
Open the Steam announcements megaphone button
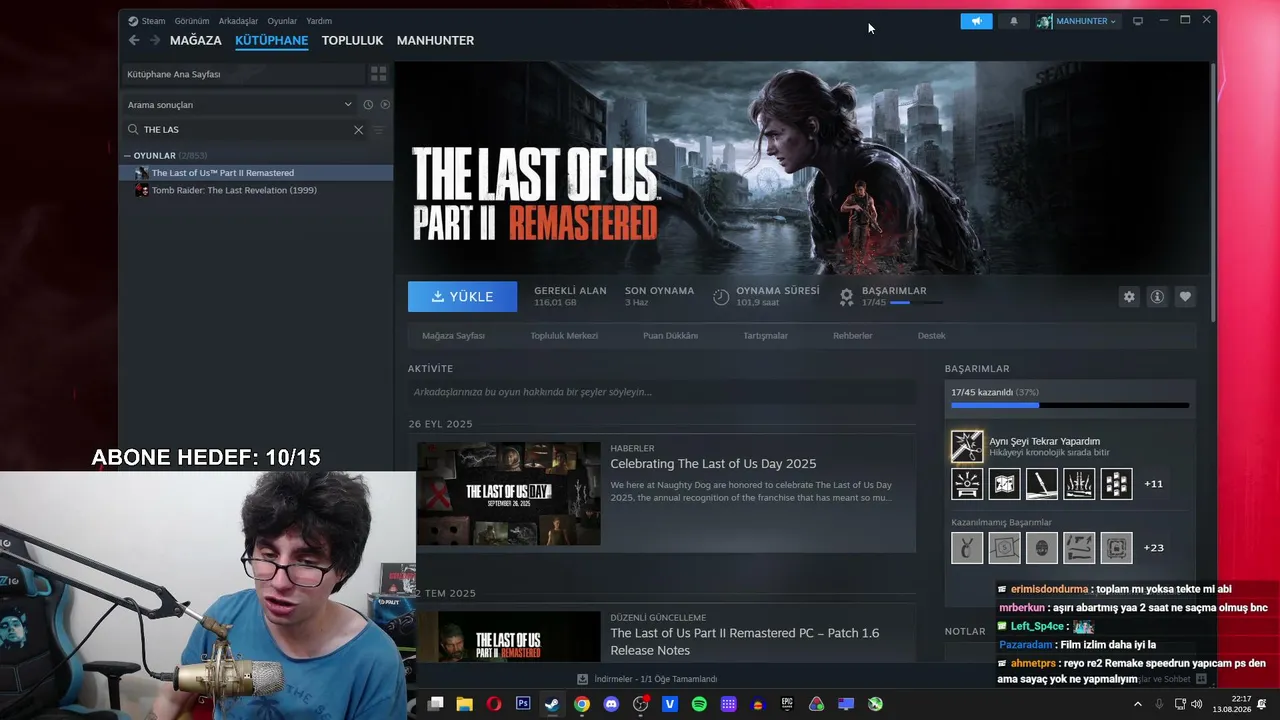[x=976, y=21]
